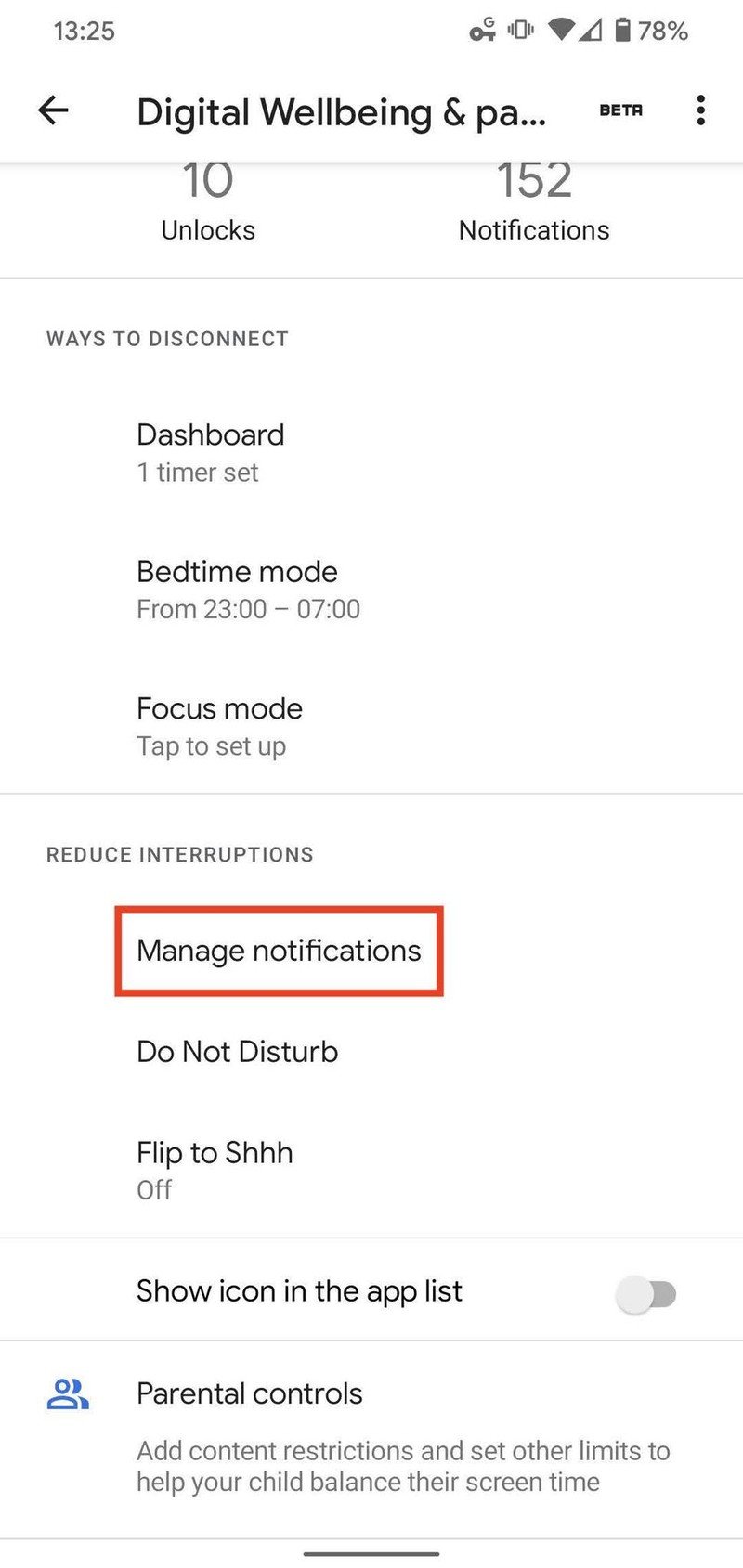743x1568 pixels.
Task: Tap the Wi-Fi signal status icon
Action: click(561, 31)
